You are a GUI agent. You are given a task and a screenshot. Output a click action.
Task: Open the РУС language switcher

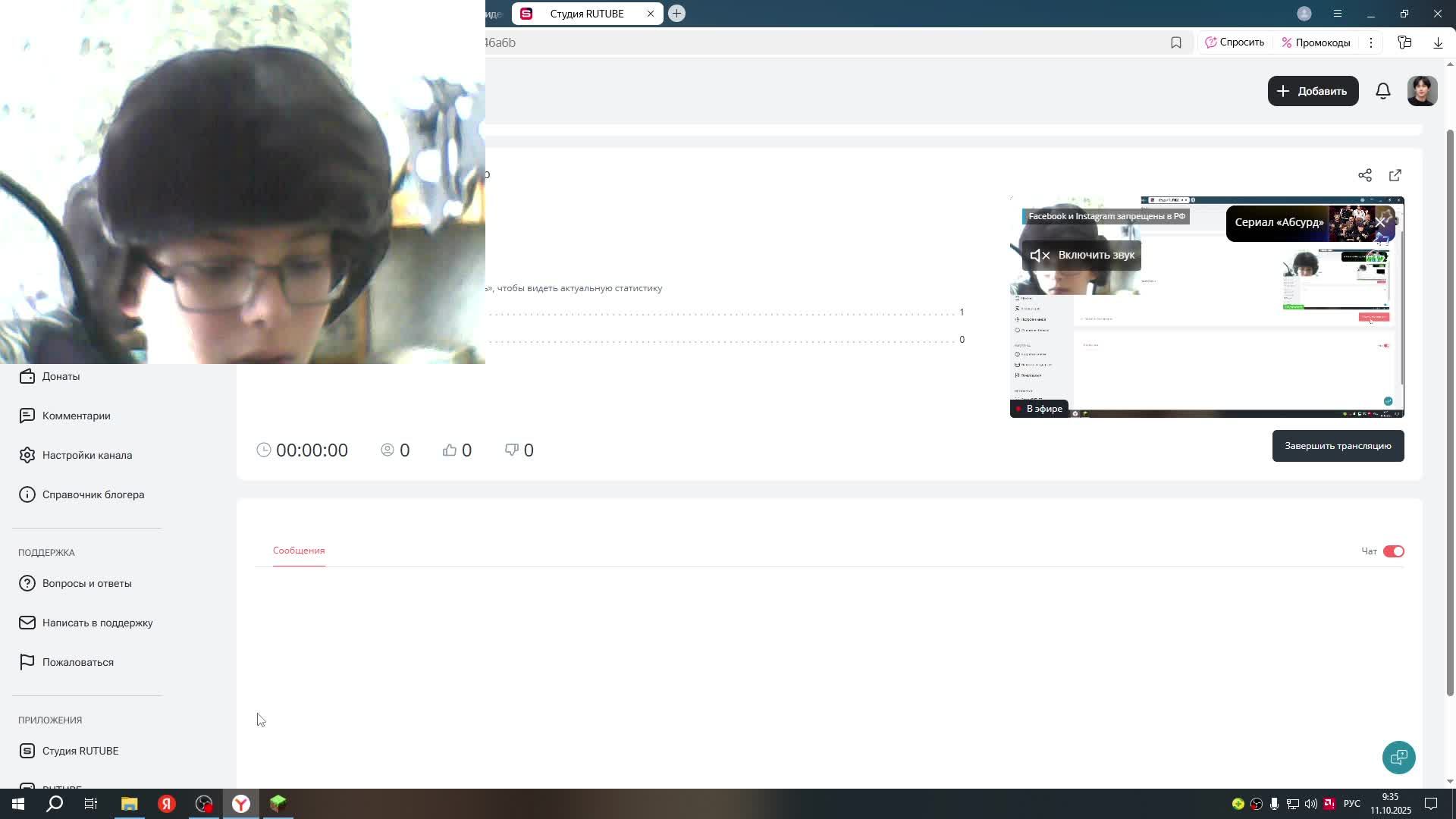[1351, 804]
